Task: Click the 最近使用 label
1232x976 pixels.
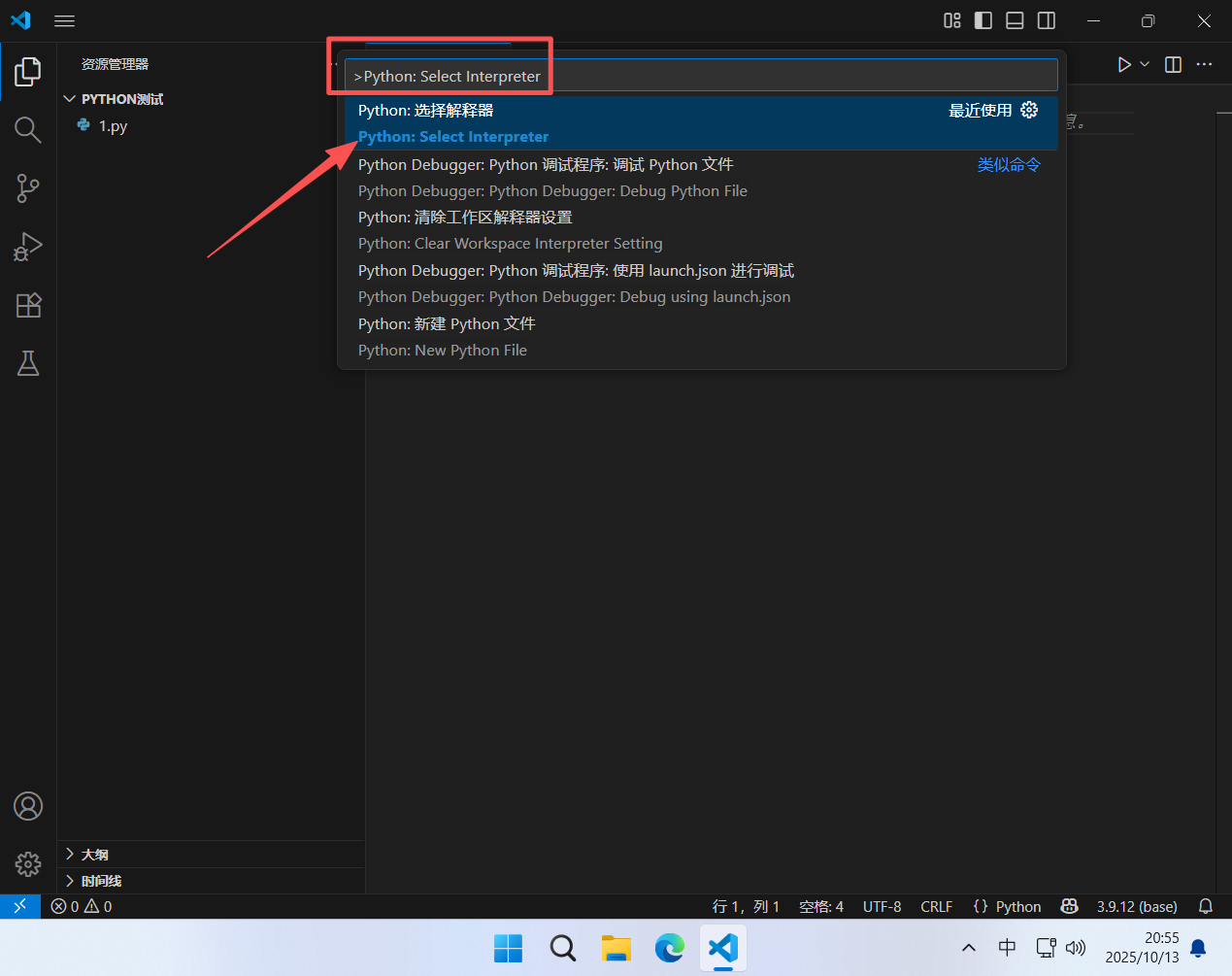Action: 981,111
